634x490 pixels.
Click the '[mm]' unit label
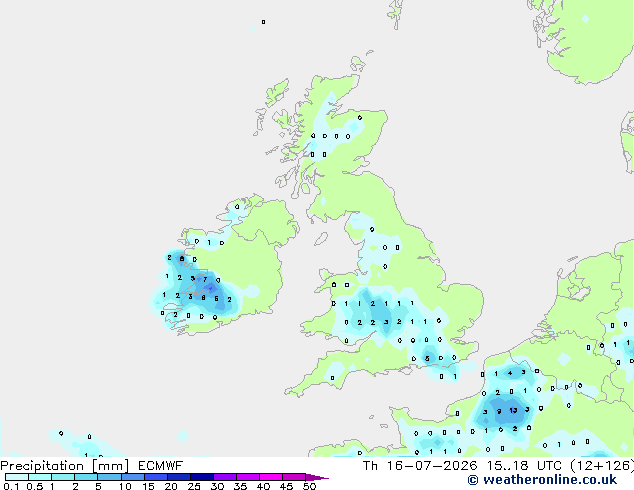click(x=110, y=466)
